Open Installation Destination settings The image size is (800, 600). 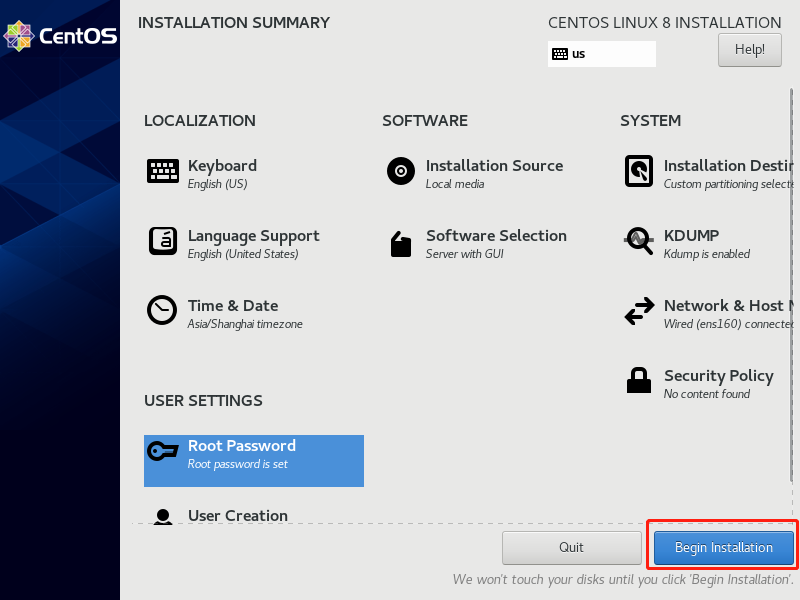click(x=729, y=165)
